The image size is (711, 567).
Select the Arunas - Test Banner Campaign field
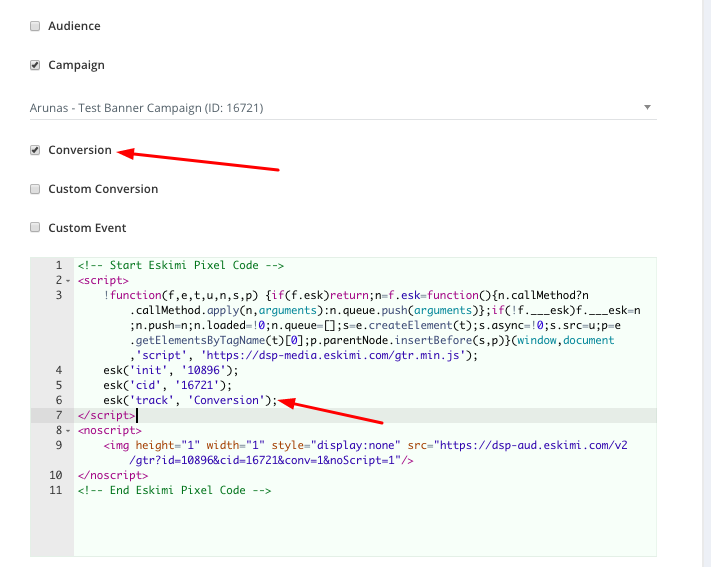pyautogui.click(x=343, y=108)
